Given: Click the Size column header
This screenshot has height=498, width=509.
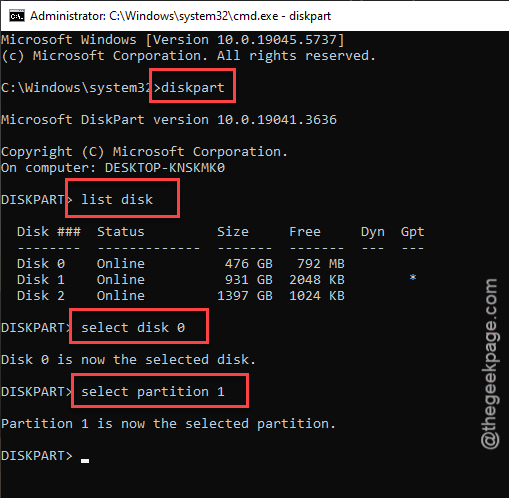Looking at the screenshot, I should click(x=233, y=231).
